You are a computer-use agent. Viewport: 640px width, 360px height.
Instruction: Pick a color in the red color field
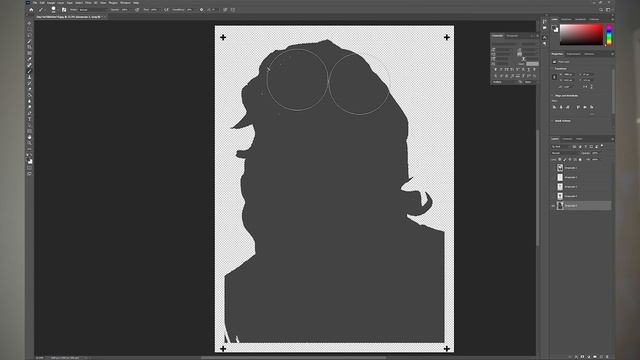(x=581, y=34)
